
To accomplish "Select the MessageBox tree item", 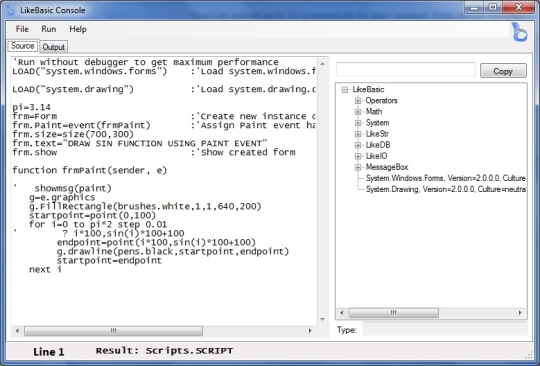I will 387,167.
